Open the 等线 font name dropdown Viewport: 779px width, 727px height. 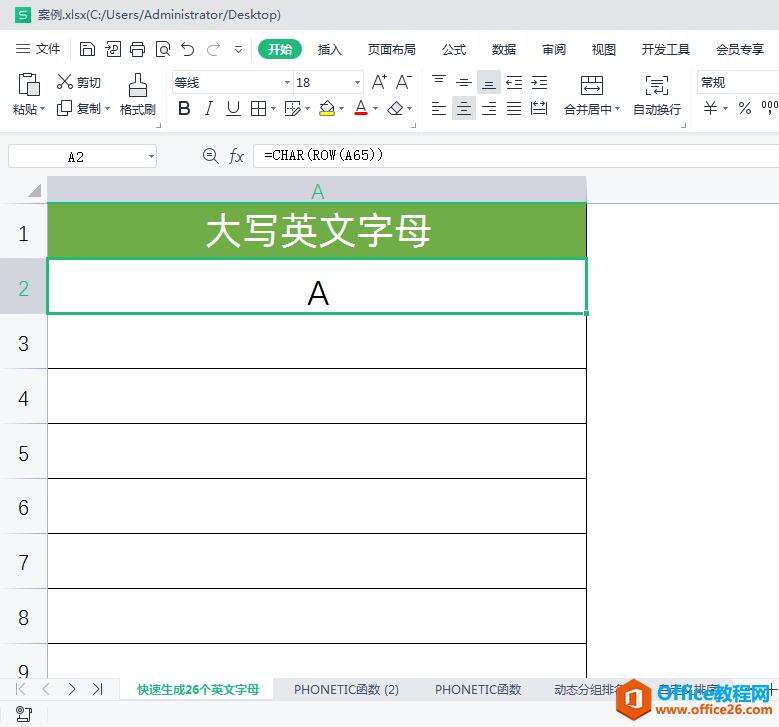coord(287,82)
